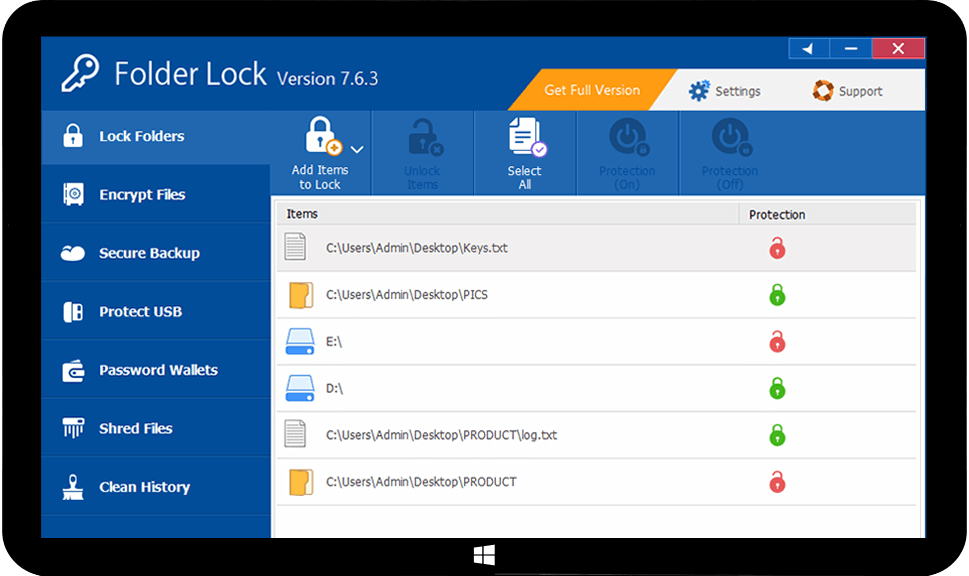
Task: Open Settings
Action: point(725,91)
